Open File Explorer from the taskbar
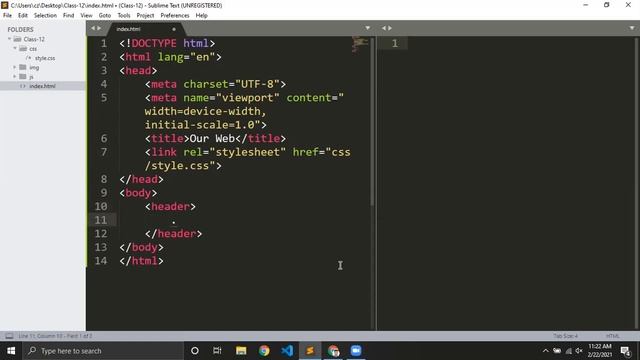Viewport: 640px width, 360px height. coord(241,351)
